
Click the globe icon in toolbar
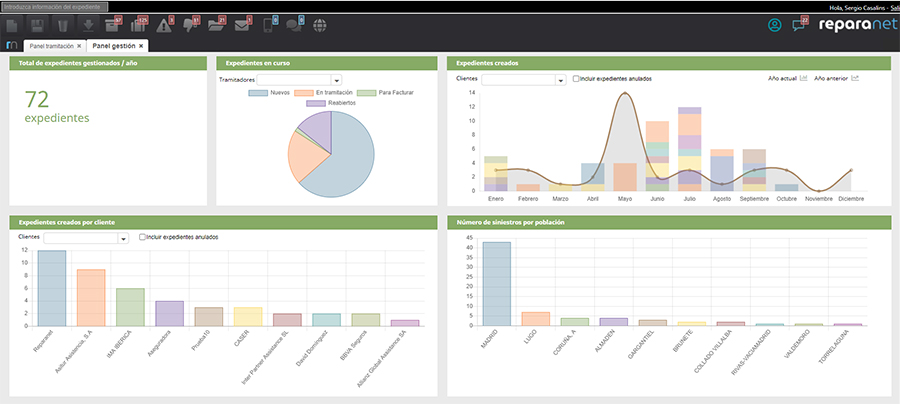[319, 25]
